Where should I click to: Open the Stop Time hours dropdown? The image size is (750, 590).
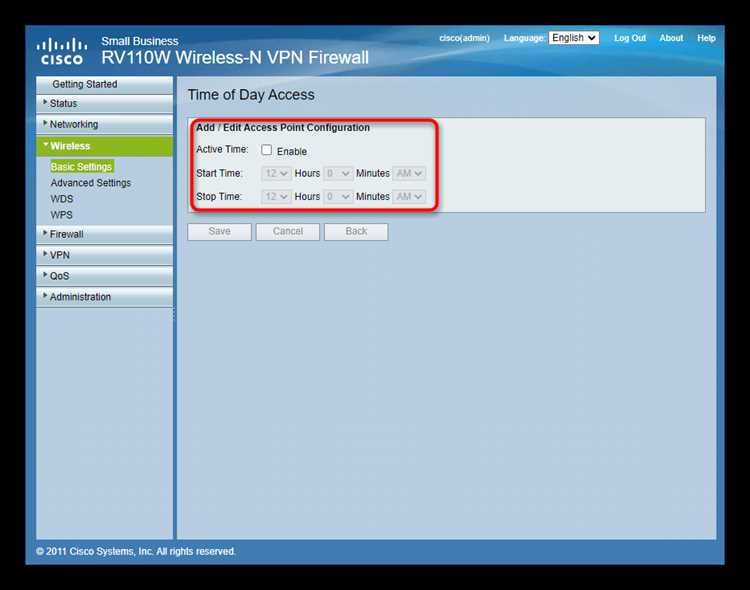pyautogui.click(x=276, y=197)
